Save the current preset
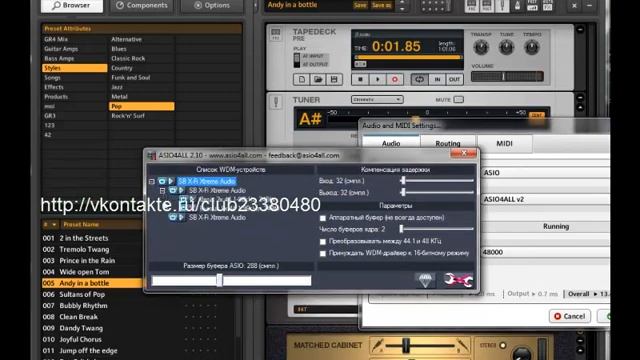The width and height of the screenshot is (640, 360). tap(360, 5)
